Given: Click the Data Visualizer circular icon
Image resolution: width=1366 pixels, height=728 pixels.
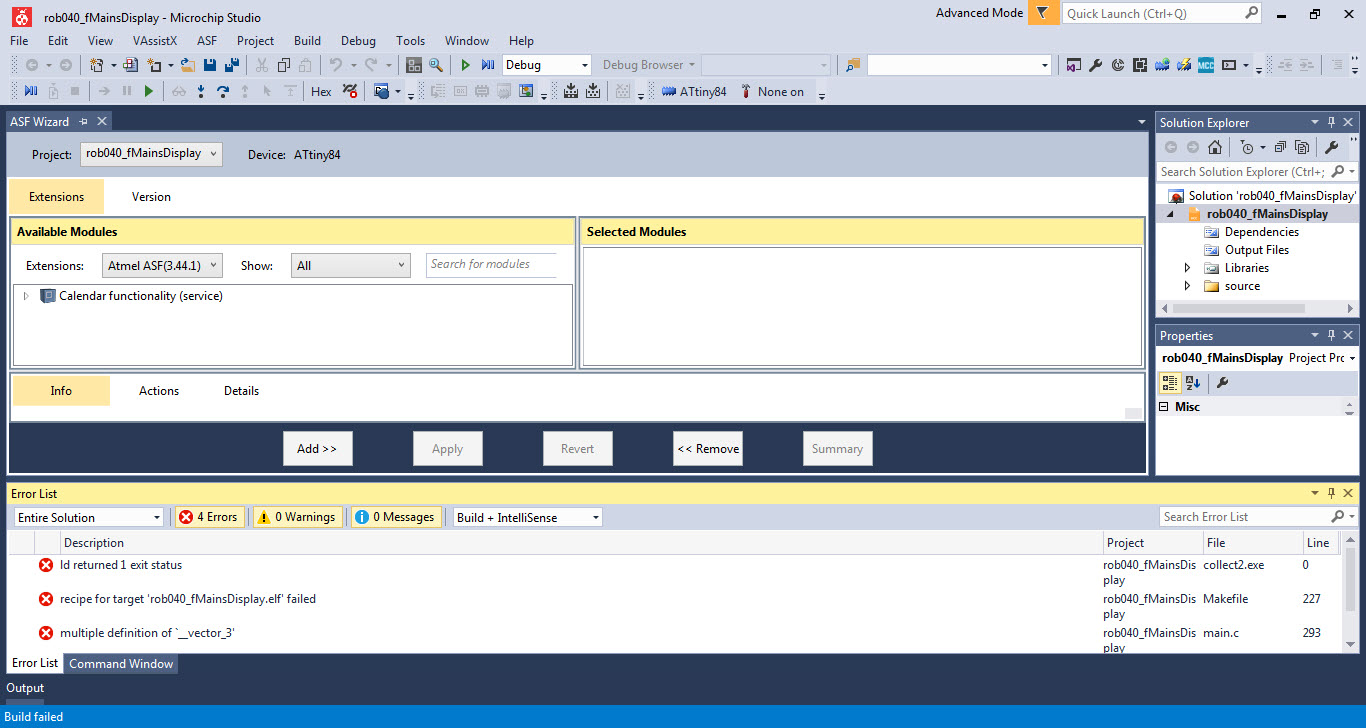Looking at the screenshot, I should point(1118,65).
